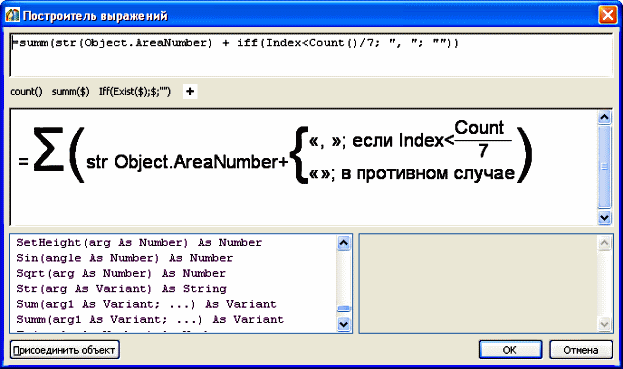Select Summ(arg1 As Variant) function
This screenshot has height=369, width=623.
pyautogui.click(x=150, y=319)
